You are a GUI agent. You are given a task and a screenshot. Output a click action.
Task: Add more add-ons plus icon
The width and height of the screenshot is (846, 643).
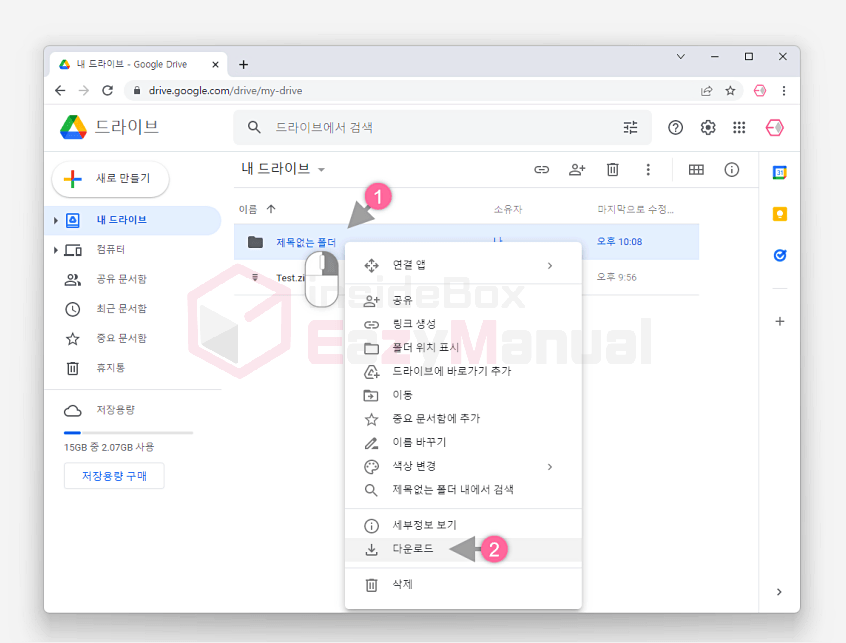click(780, 322)
